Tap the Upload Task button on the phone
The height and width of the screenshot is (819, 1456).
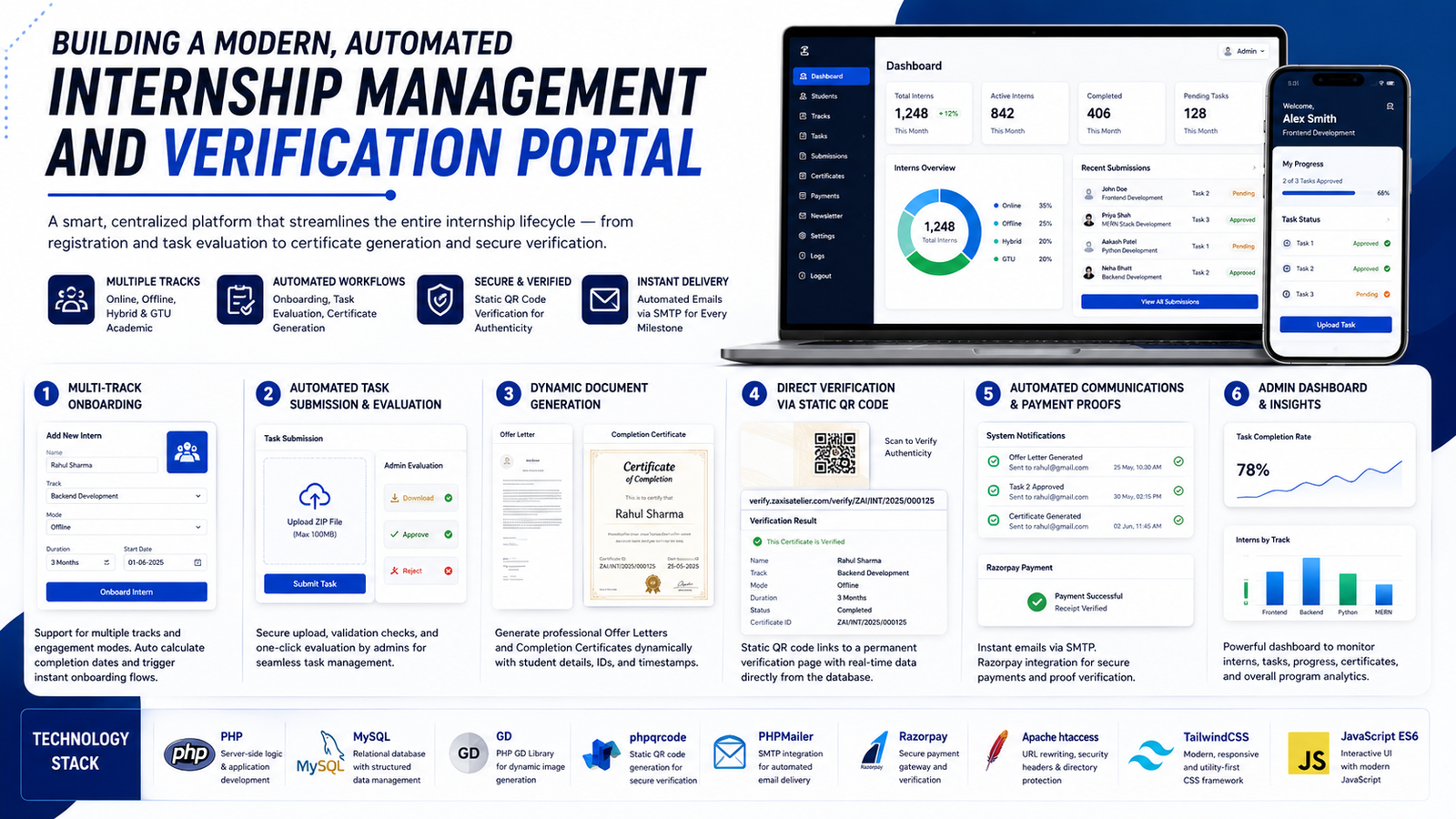[1336, 325]
